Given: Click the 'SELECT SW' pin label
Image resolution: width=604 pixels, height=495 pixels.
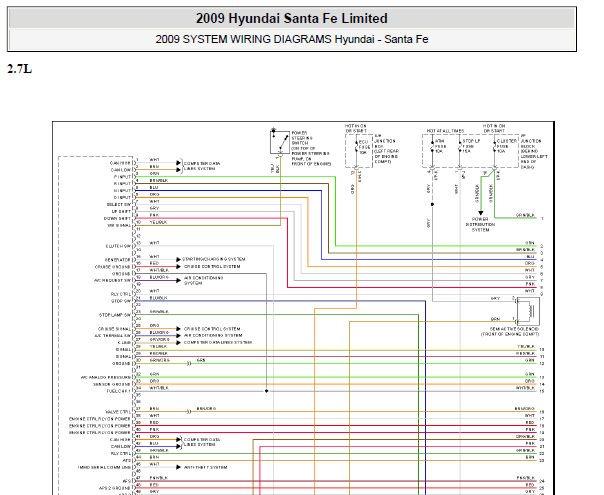Looking at the screenshot, I should click(119, 205).
